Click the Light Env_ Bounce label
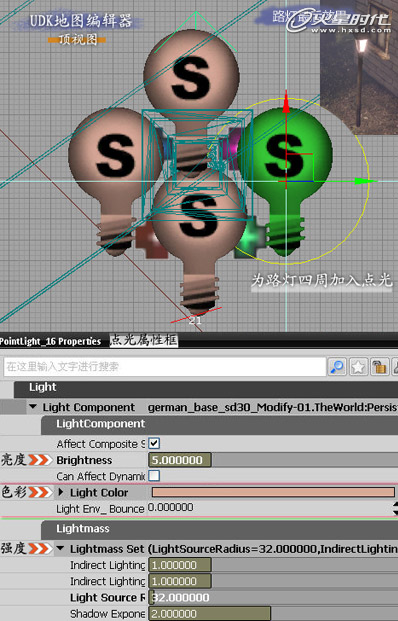Screen dimensions: 398x621 click(x=100, y=509)
